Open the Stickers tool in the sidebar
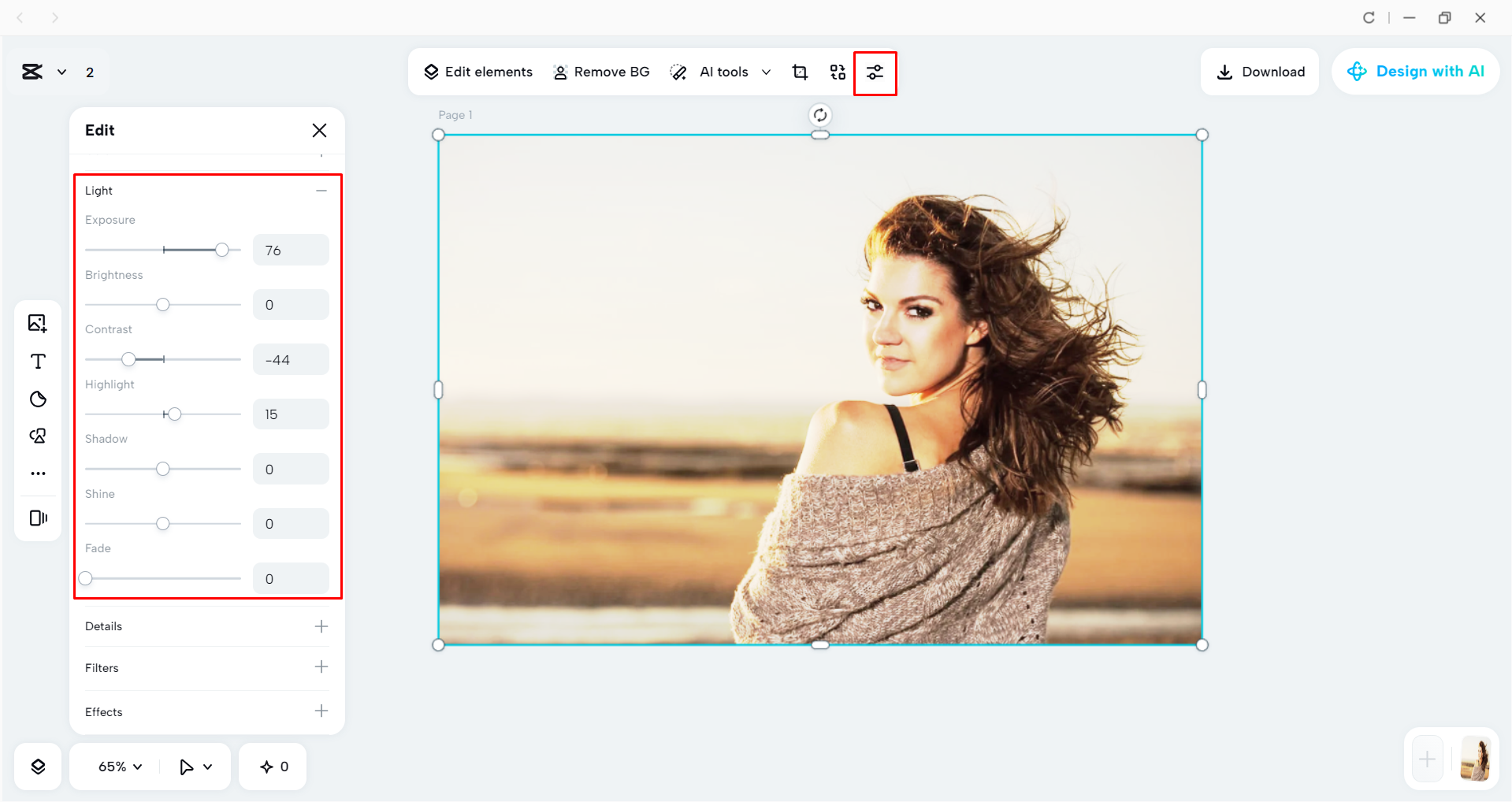1512x802 pixels. [37, 399]
